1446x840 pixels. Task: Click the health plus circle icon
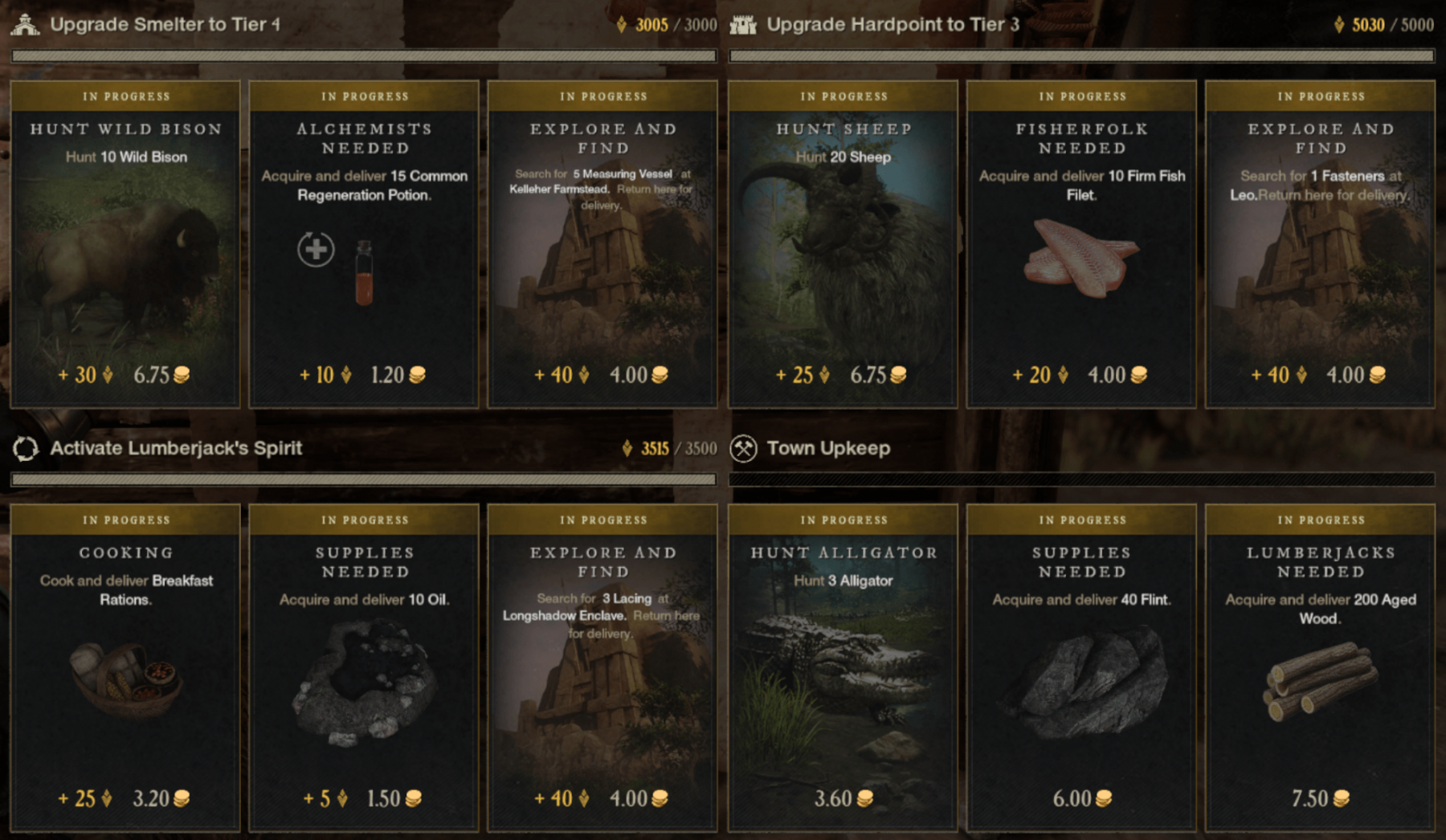pyautogui.click(x=316, y=250)
